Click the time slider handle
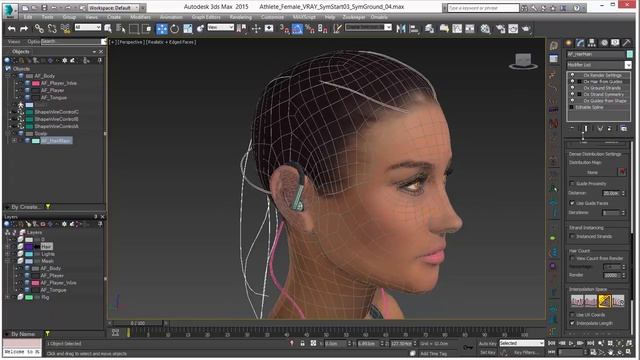The width and height of the screenshot is (640, 360). (x=138, y=323)
